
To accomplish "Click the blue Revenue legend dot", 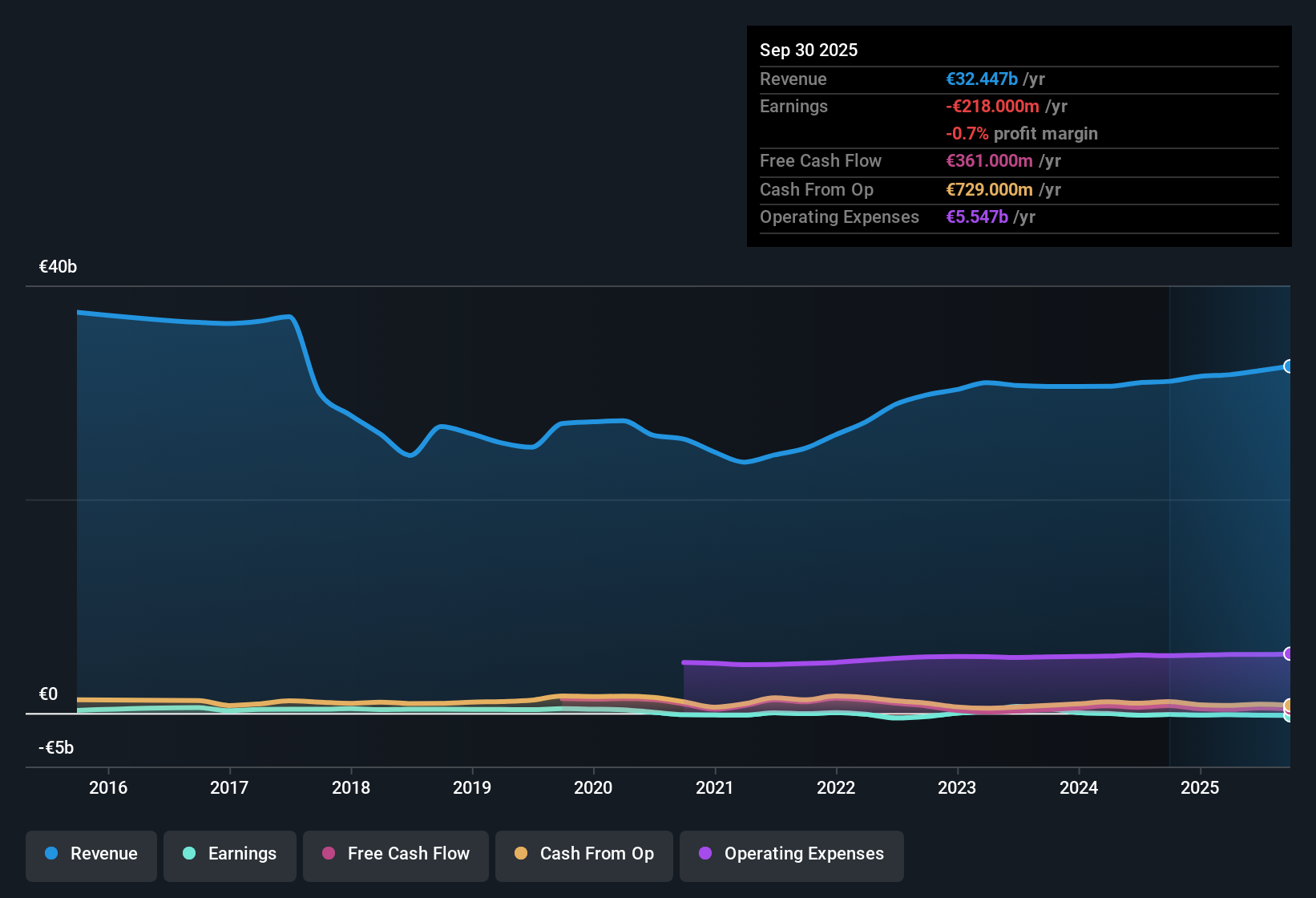I will 51,853.
